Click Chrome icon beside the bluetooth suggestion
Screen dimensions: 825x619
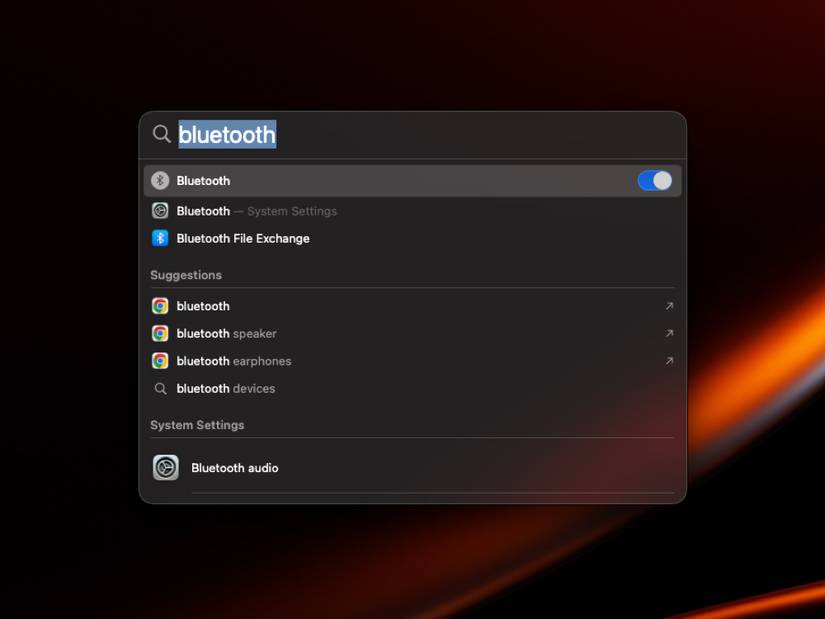point(160,306)
